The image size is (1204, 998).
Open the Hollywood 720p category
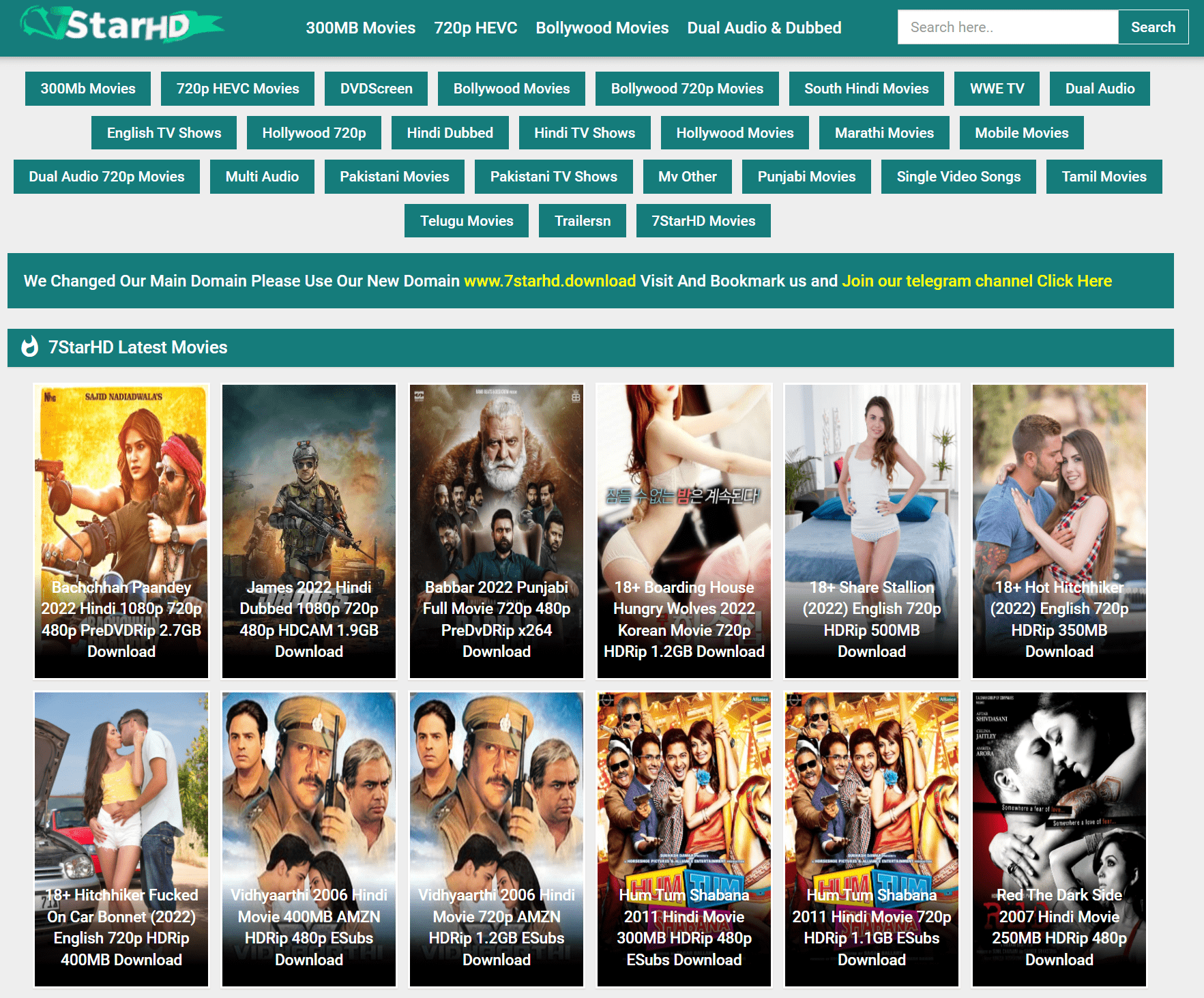[x=314, y=133]
